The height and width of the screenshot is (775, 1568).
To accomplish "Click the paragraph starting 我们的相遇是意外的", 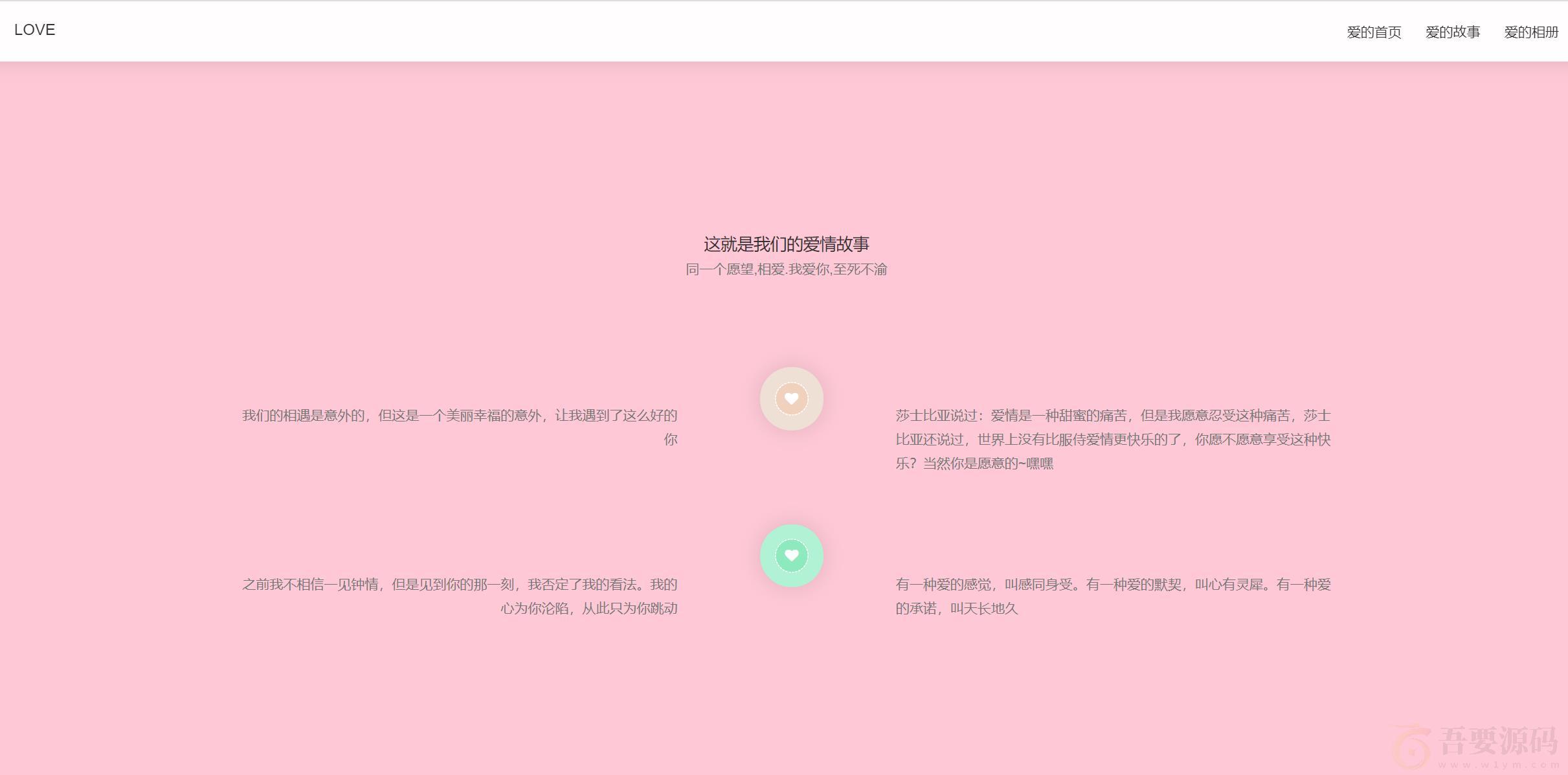I will coord(460,427).
